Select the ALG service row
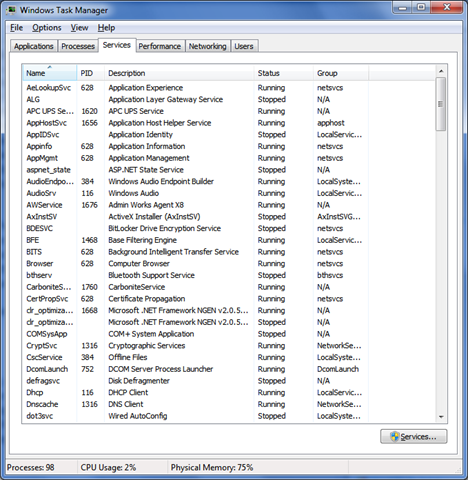 (x=229, y=99)
